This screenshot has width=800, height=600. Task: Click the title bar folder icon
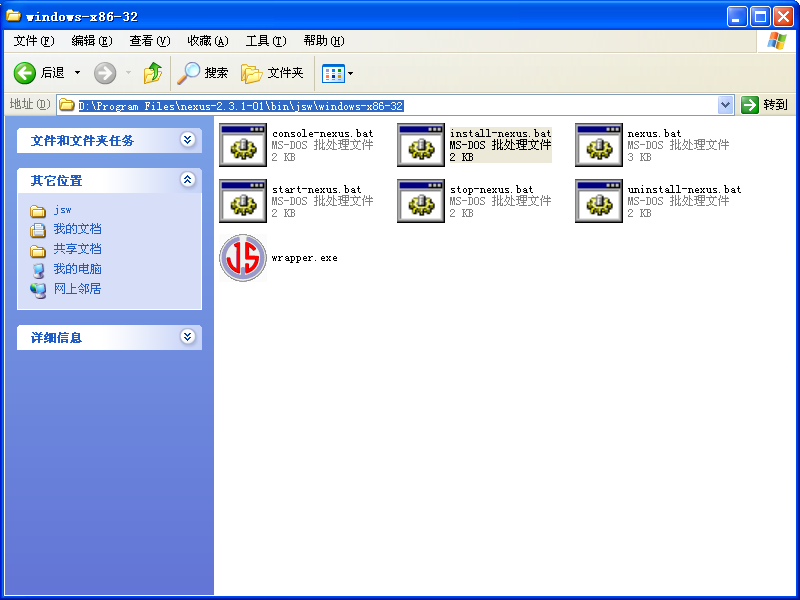pyautogui.click(x=13, y=15)
